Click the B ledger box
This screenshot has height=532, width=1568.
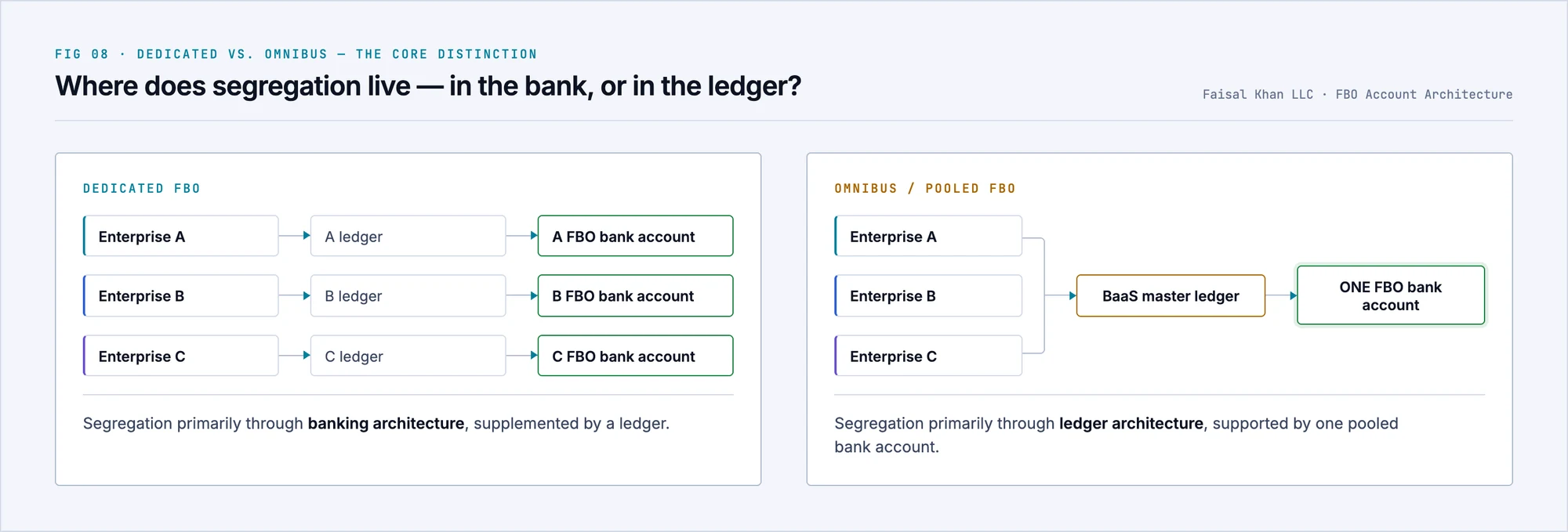(x=408, y=295)
